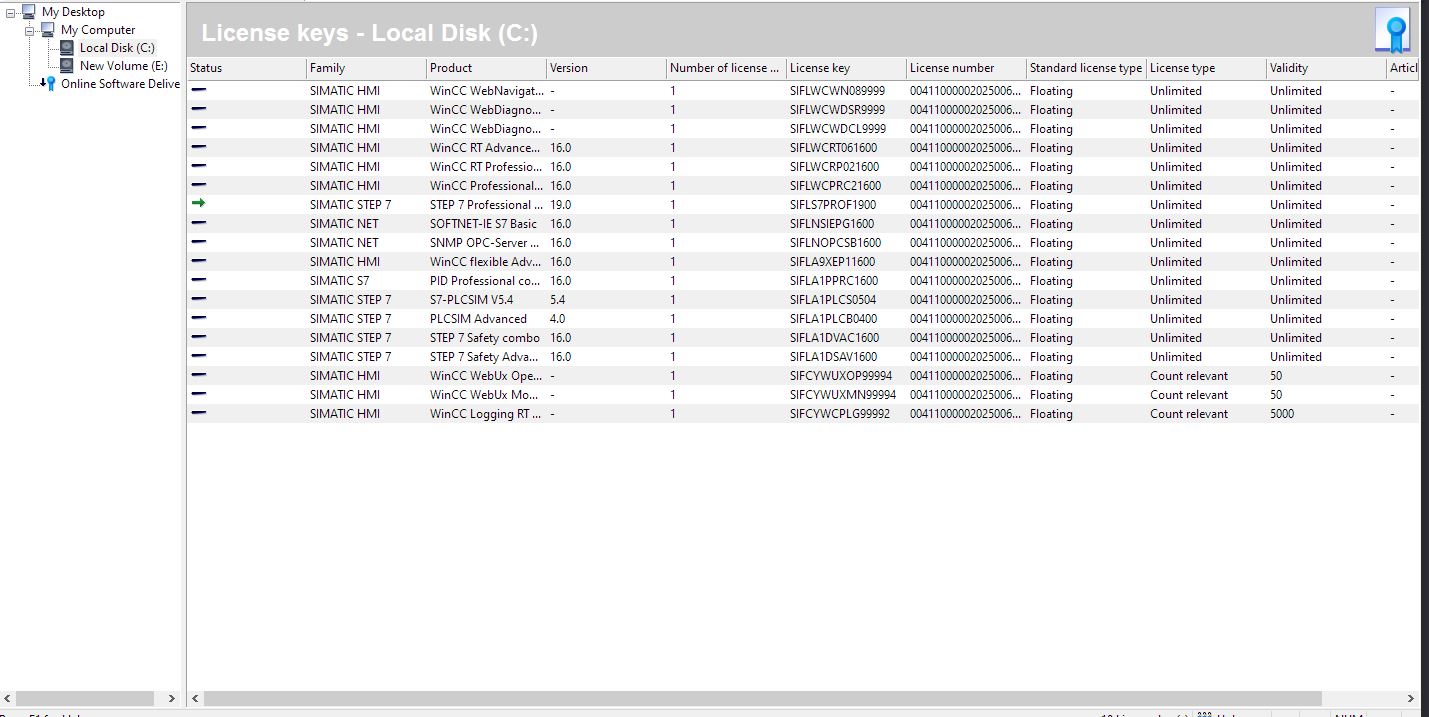Click status icon of SOFTNET-IE S7 Basic row
This screenshot has width=1429, height=717.
pyautogui.click(x=198, y=223)
